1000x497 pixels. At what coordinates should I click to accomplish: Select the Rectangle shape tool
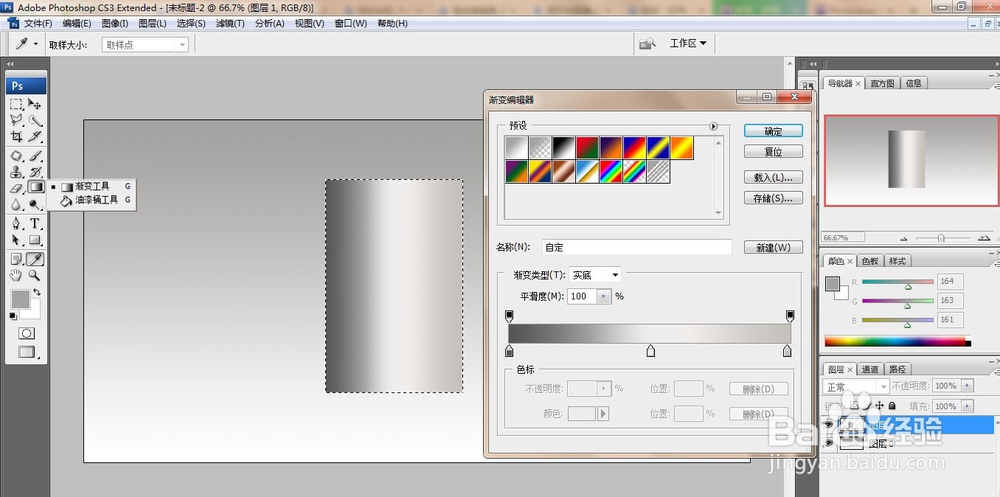(x=35, y=240)
